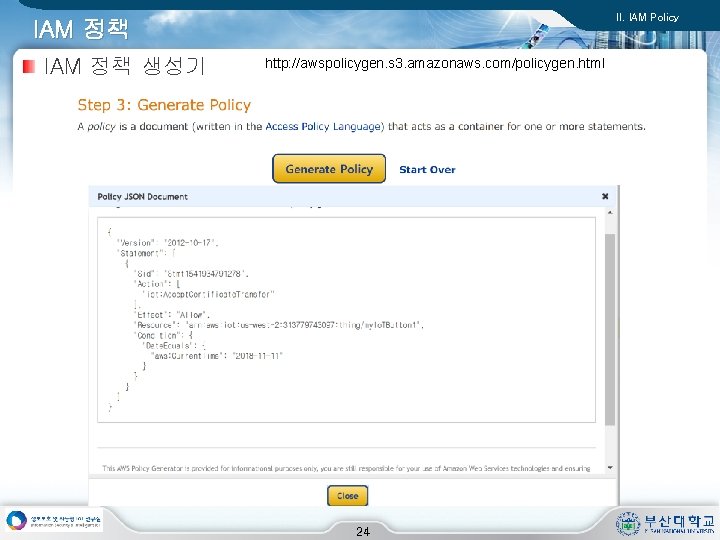The image size is (720, 540).
Task: Click the Policy JSON Document title
Action: click(x=142, y=197)
